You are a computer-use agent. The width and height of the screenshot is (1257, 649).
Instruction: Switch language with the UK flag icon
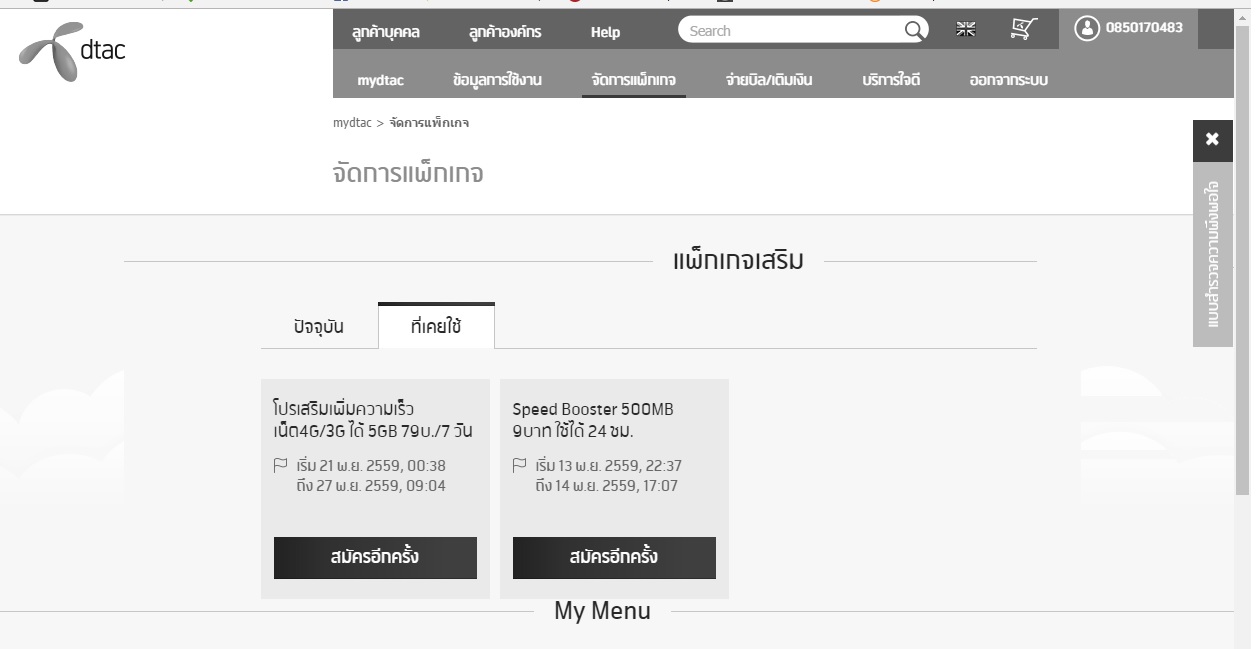coord(966,29)
